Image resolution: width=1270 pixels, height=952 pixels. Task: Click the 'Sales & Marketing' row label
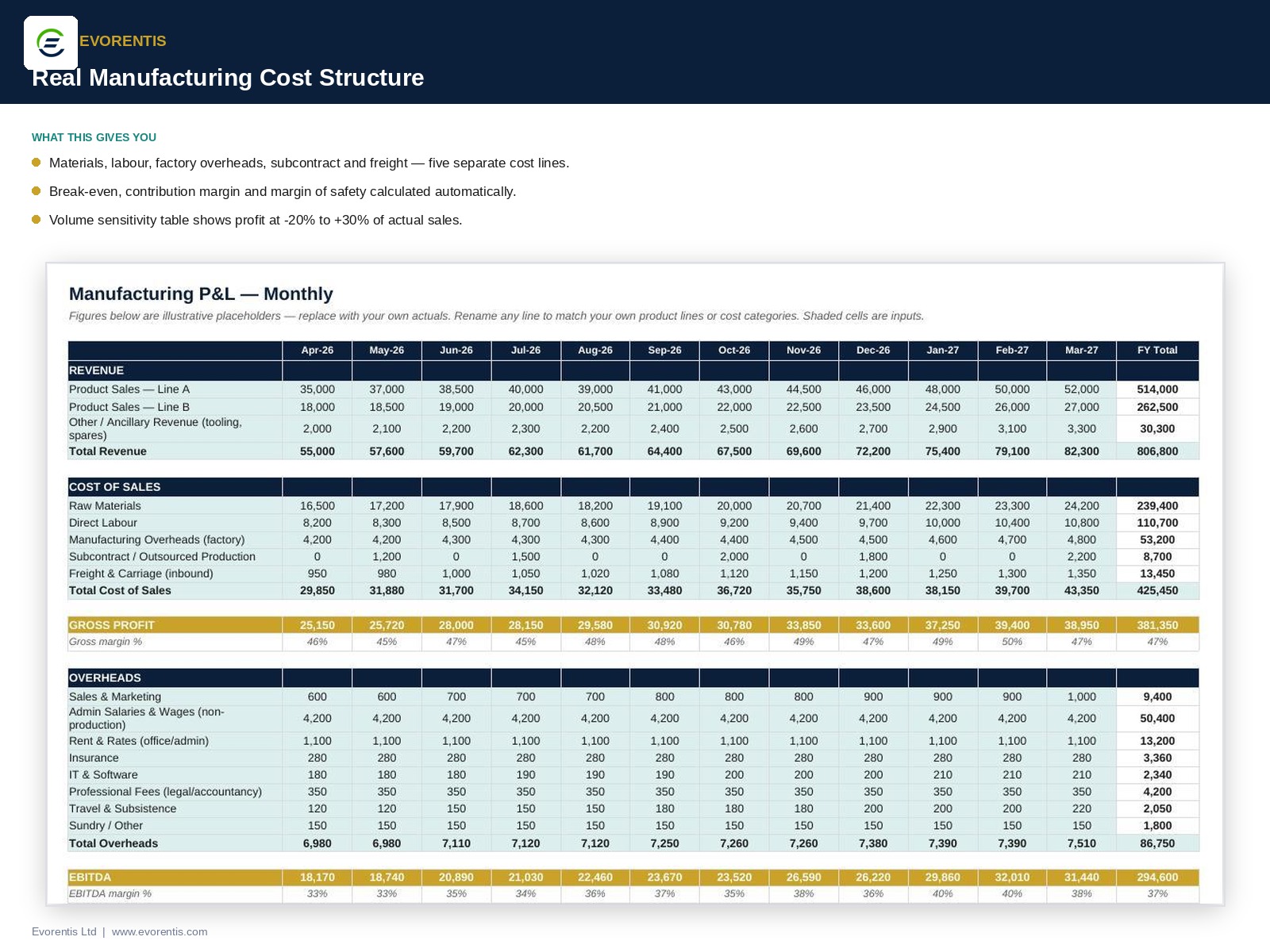click(115, 697)
